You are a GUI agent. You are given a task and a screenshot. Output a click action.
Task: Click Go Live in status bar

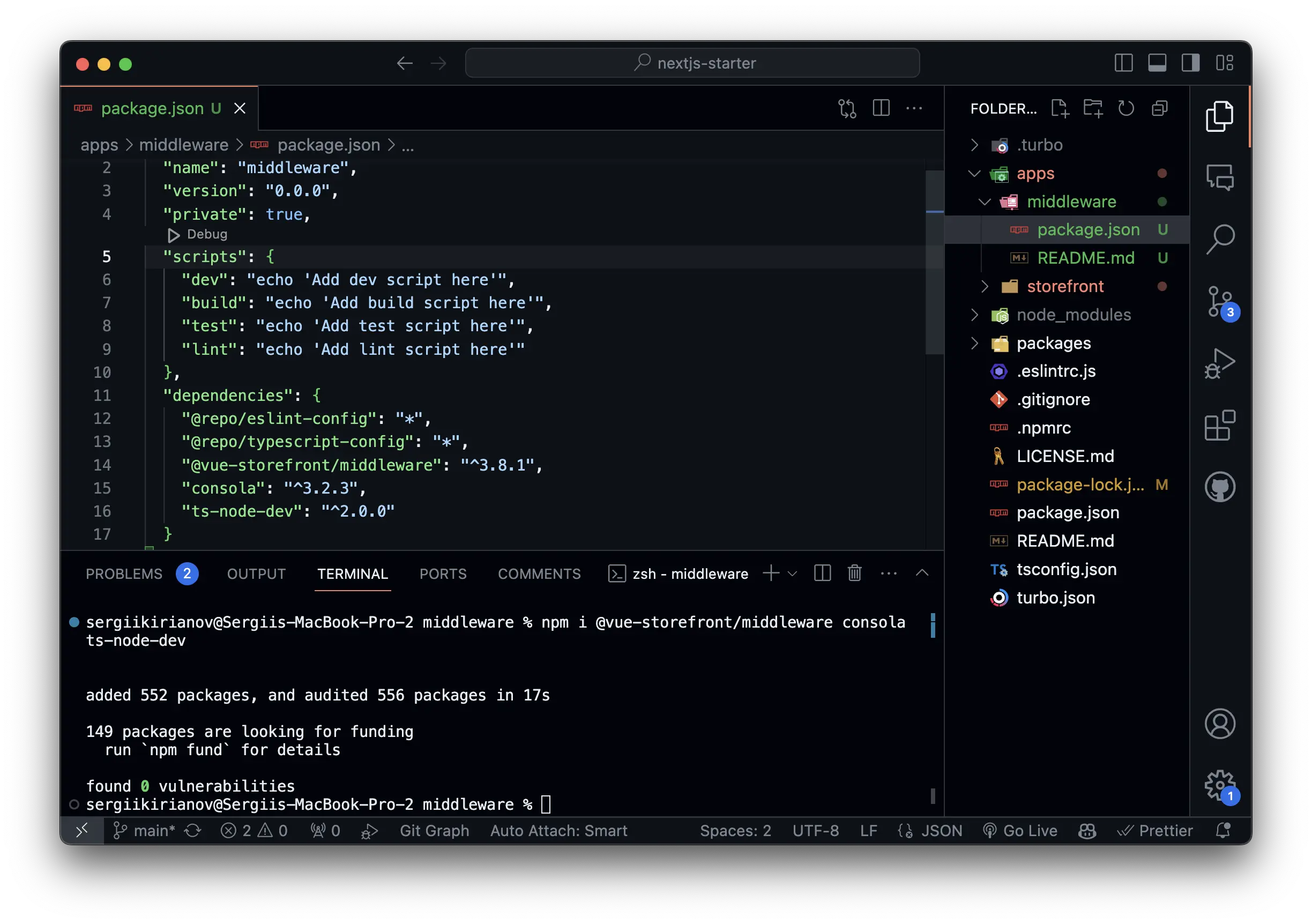1020,830
